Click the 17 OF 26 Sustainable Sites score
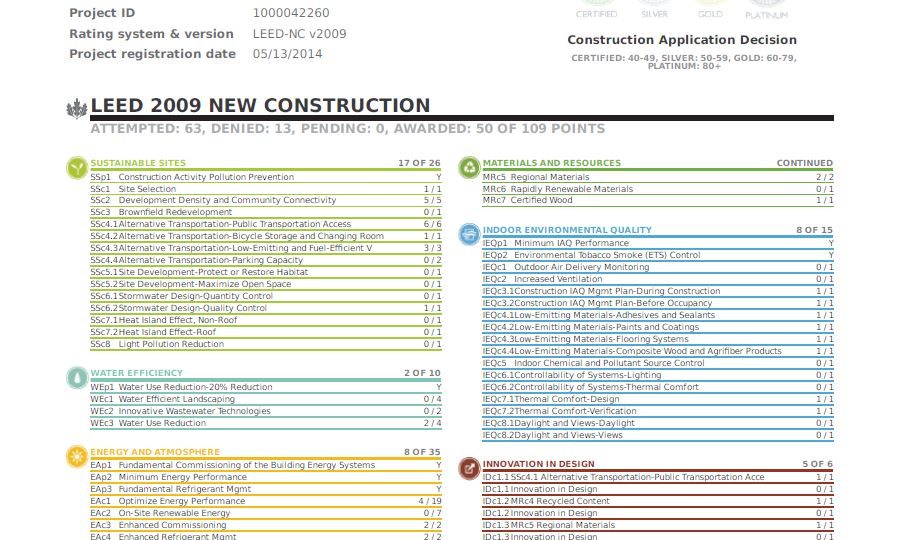This screenshot has width=906, height=540. pos(419,163)
